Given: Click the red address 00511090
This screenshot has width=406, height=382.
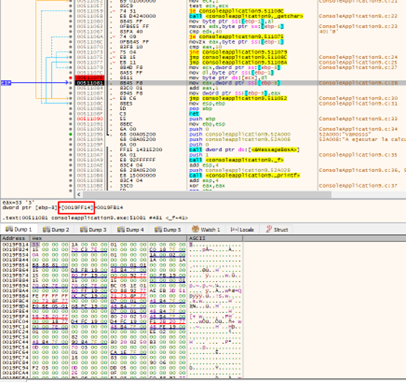Looking at the screenshot, I should click(90, 119).
